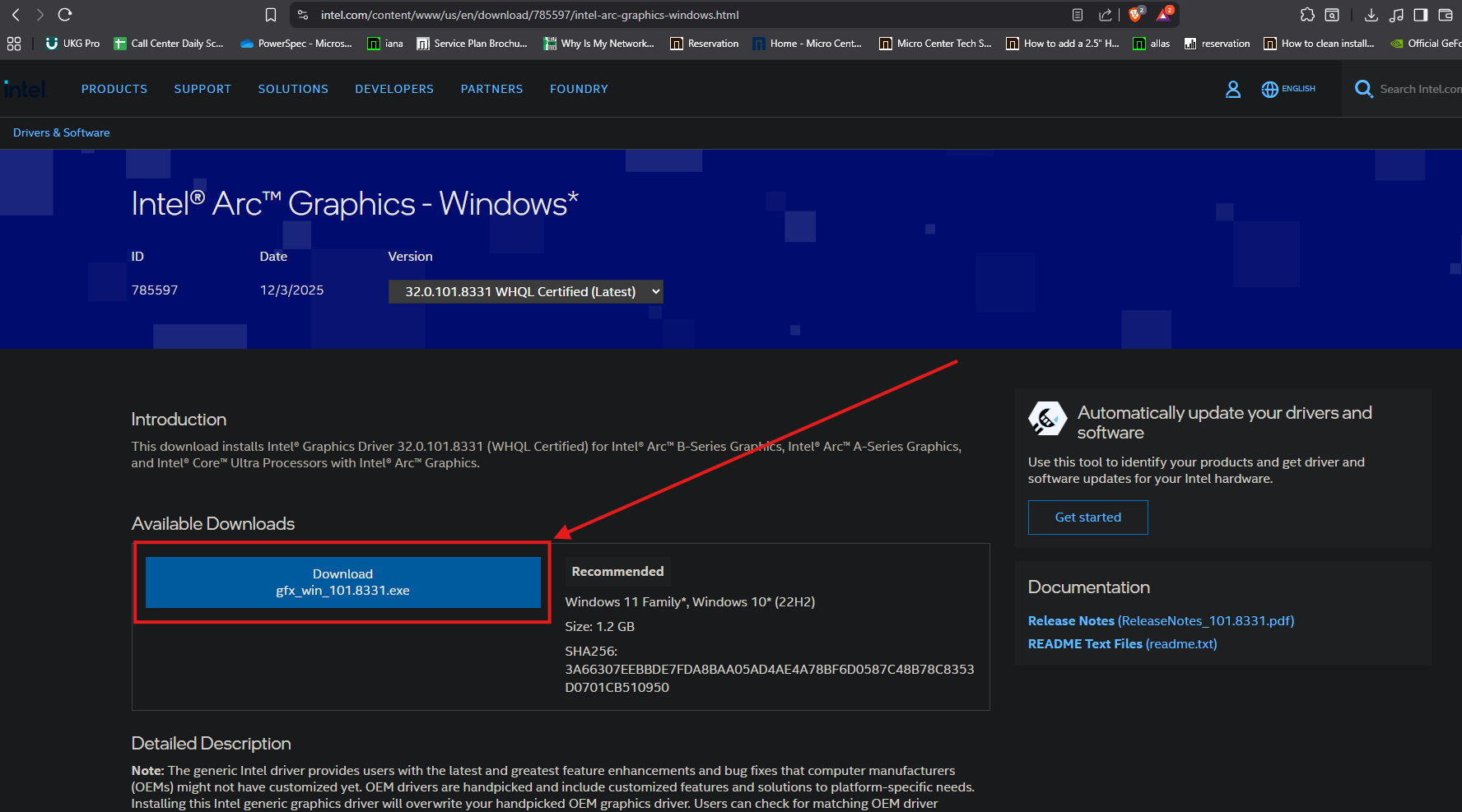Open the media music note icon
Image resolution: width=1462 pixels, height=812 pixels.
tap(1396, 15)
